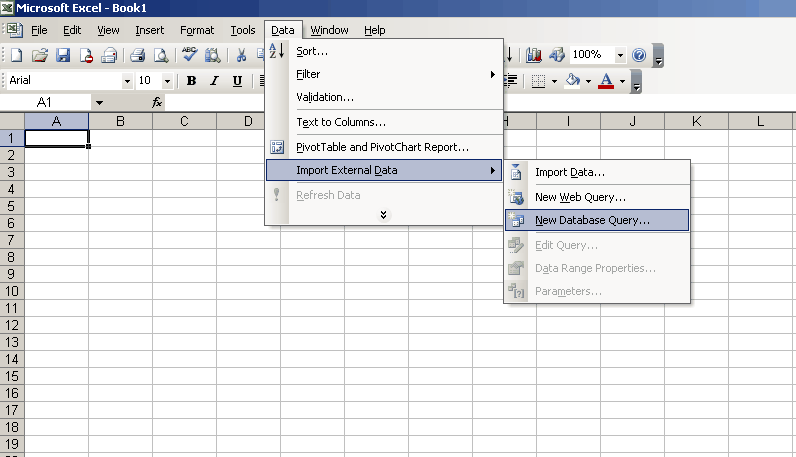Select column K header
Image resolution: width=796 pixels, height=457 pixels.
pos(696,121)
